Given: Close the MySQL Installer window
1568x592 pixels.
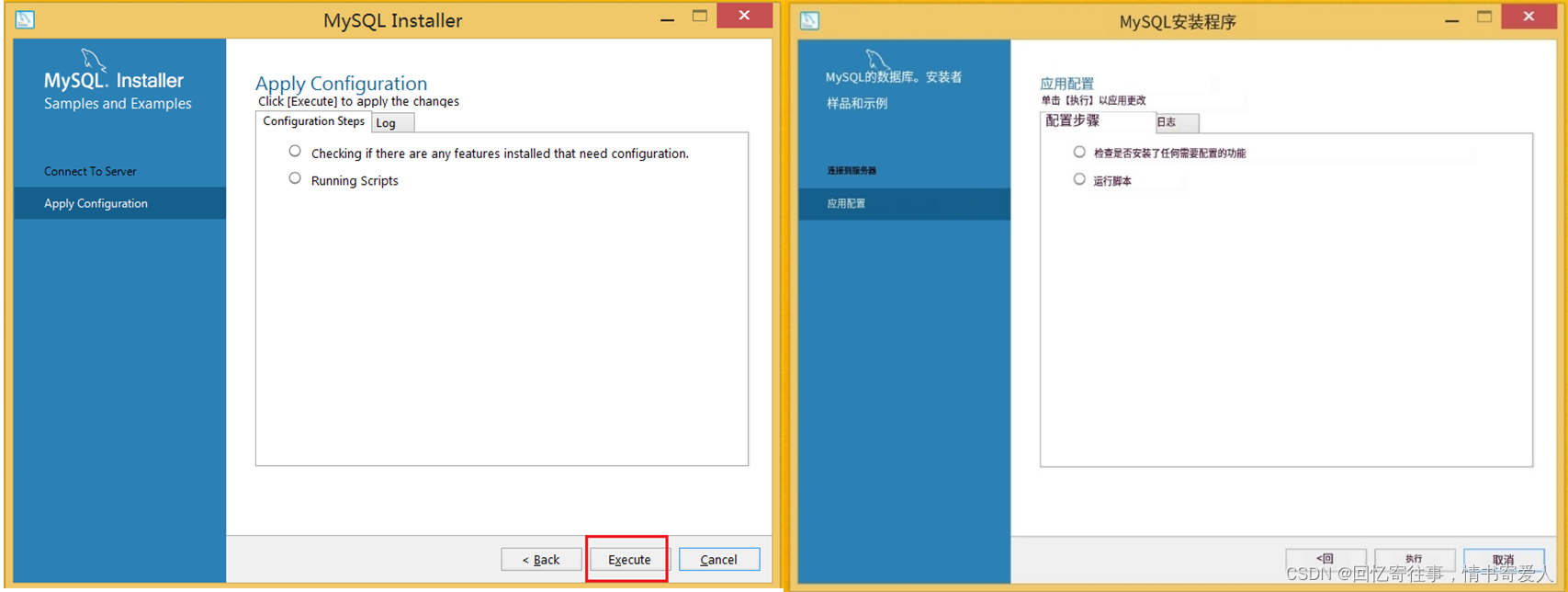Looking at the screenshot, I should (x=744, y=16).
